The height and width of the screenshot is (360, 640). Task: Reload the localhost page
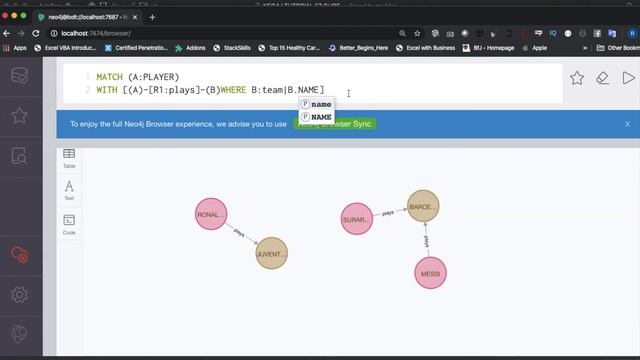tap(36, 33)
